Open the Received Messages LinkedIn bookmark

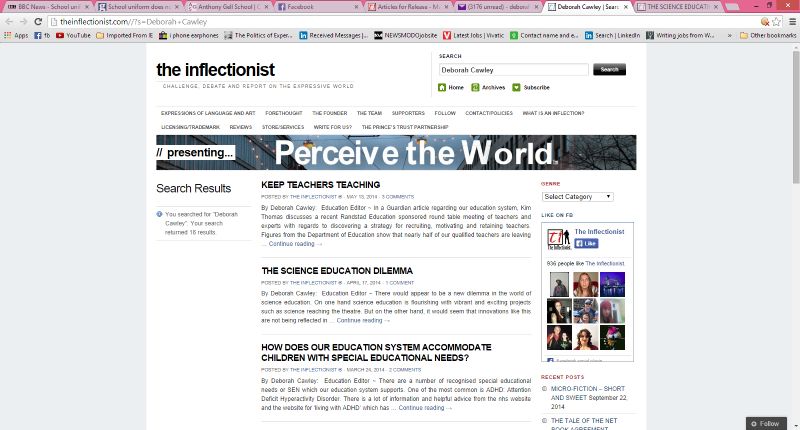(334, 36)
